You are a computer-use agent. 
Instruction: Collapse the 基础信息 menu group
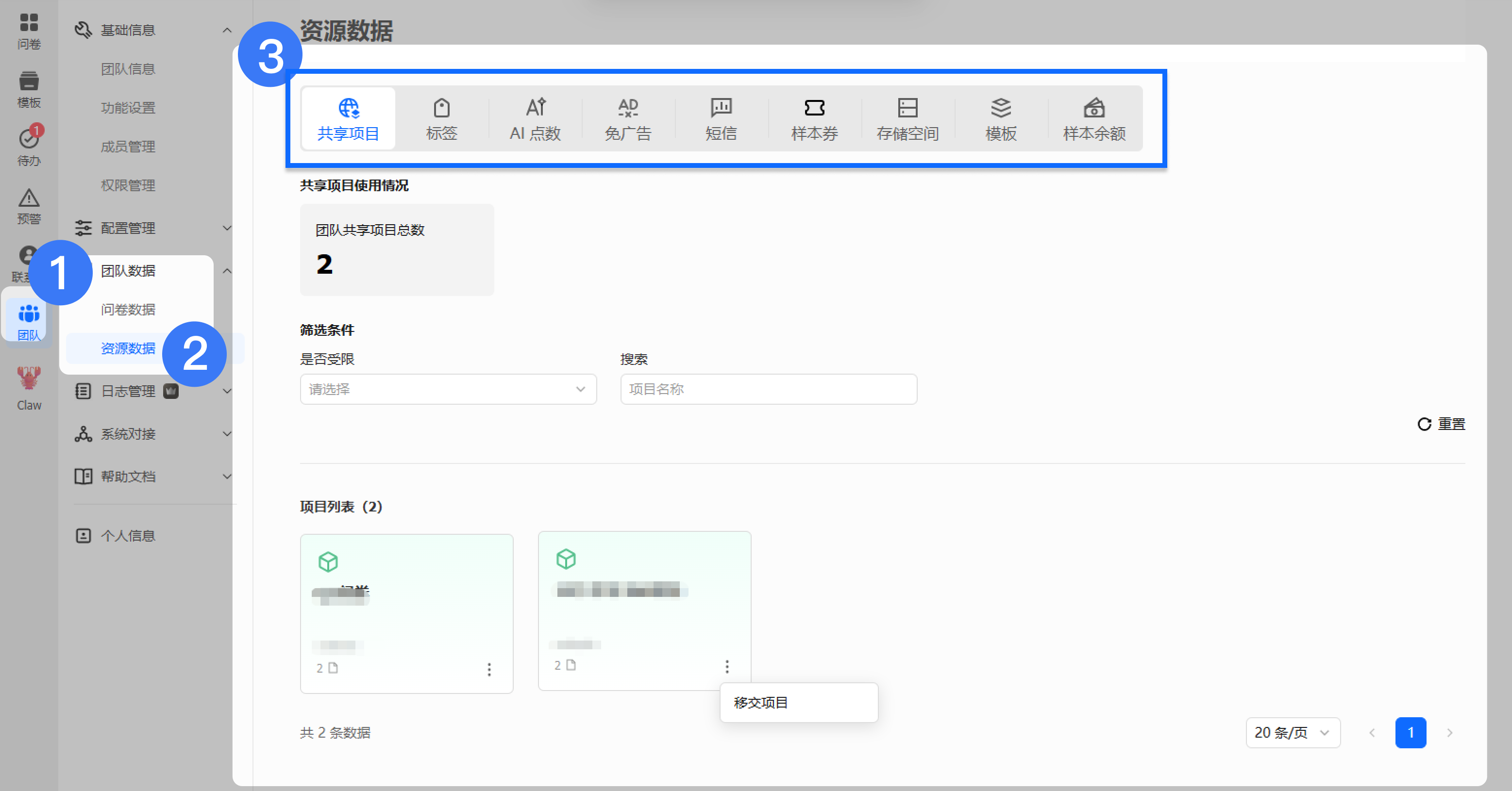point(227,30)
